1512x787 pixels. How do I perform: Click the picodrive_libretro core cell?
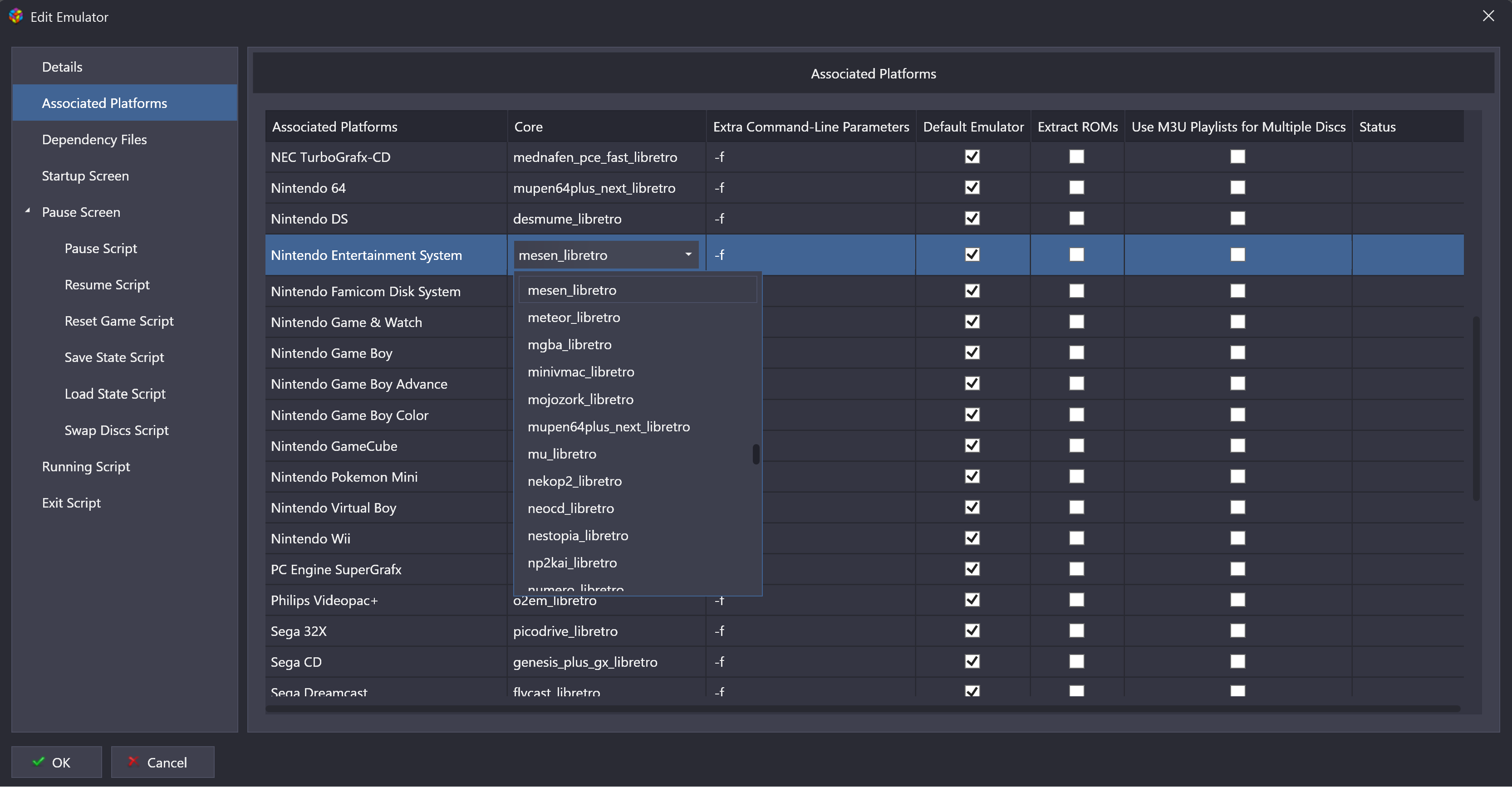606,631
